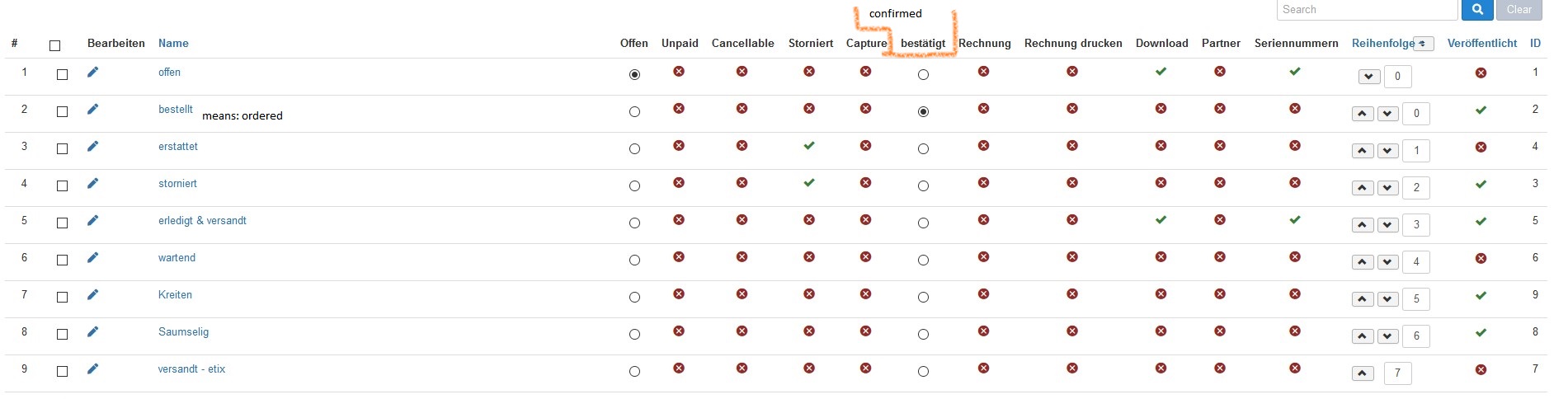Check the select-all checkbox in header
The image size is (1568, 399).
pyautogui.click(x=55, y=45)
